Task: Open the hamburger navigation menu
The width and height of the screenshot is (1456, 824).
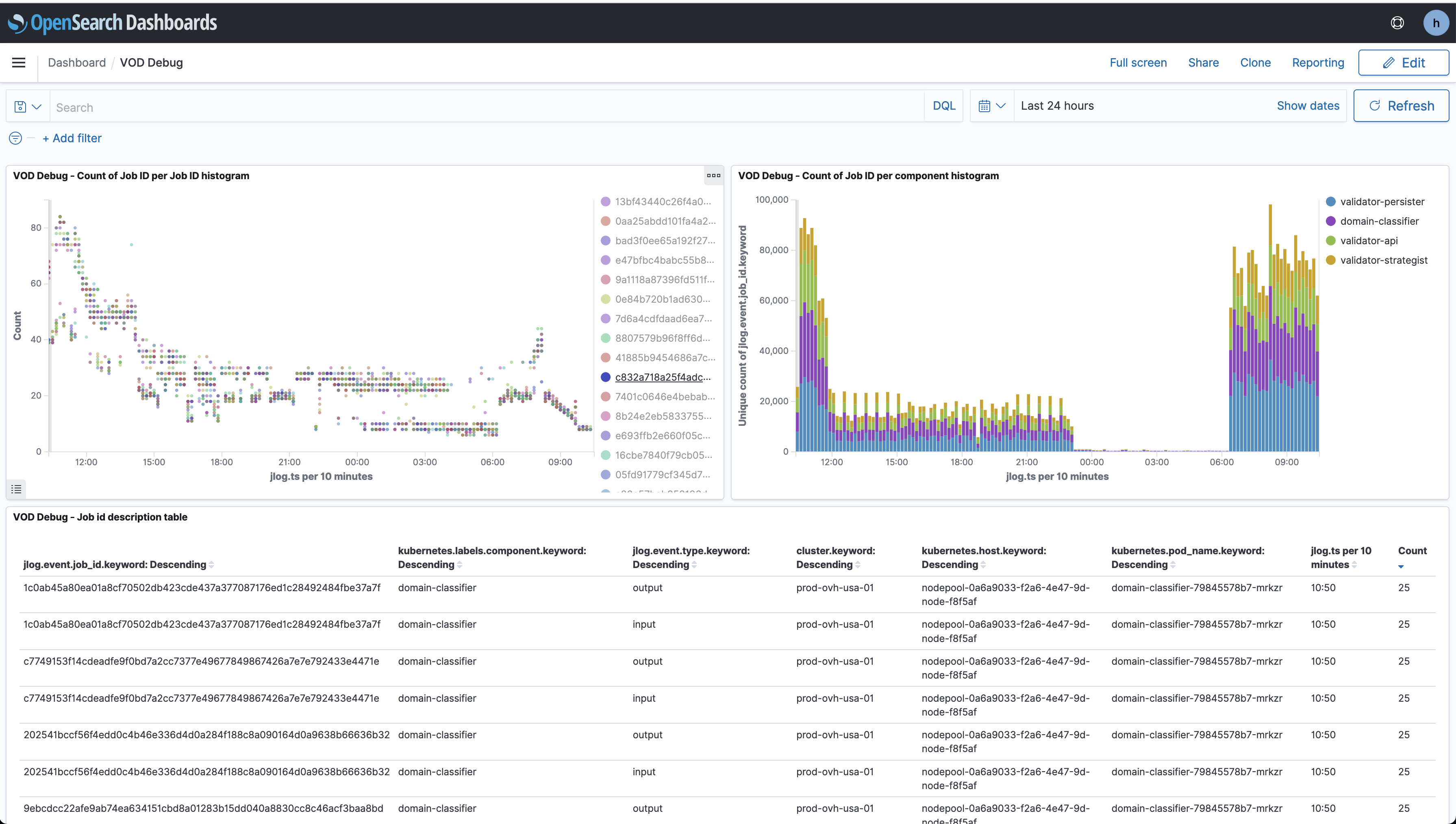Action: pyautogui.click(x=19, y=62)
